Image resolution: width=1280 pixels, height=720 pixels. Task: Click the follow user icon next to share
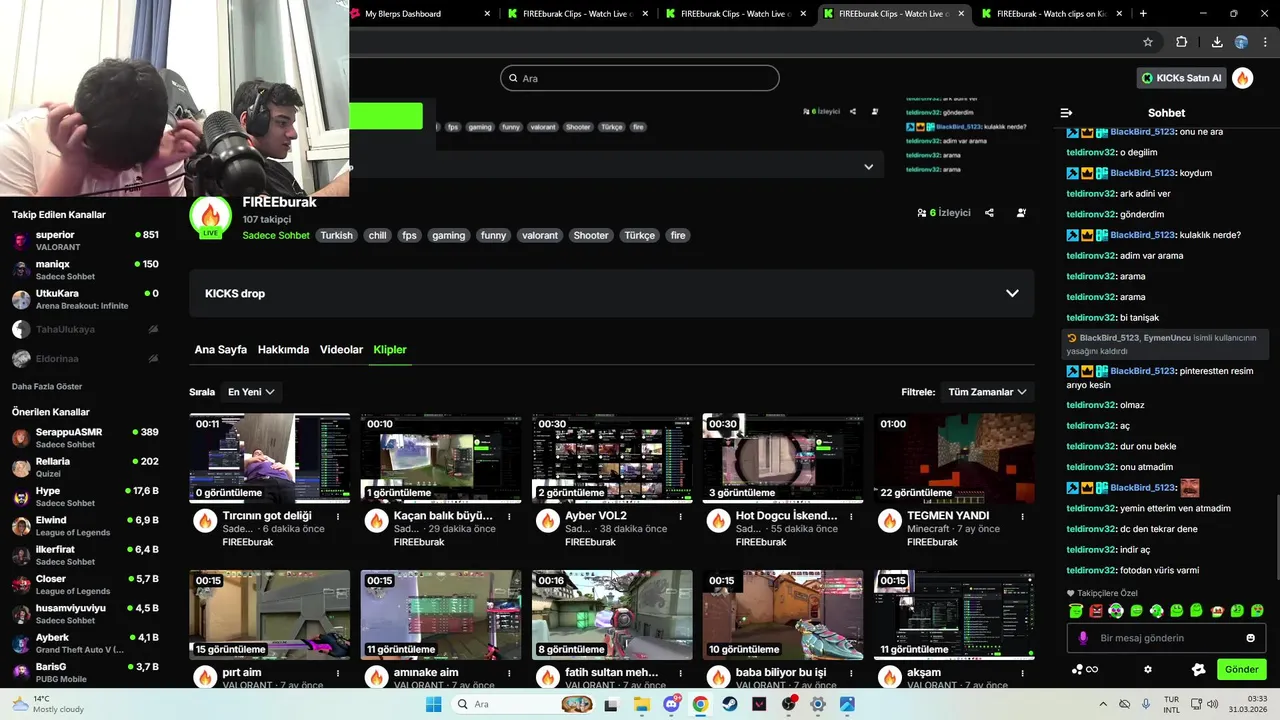coord(1021,213)
